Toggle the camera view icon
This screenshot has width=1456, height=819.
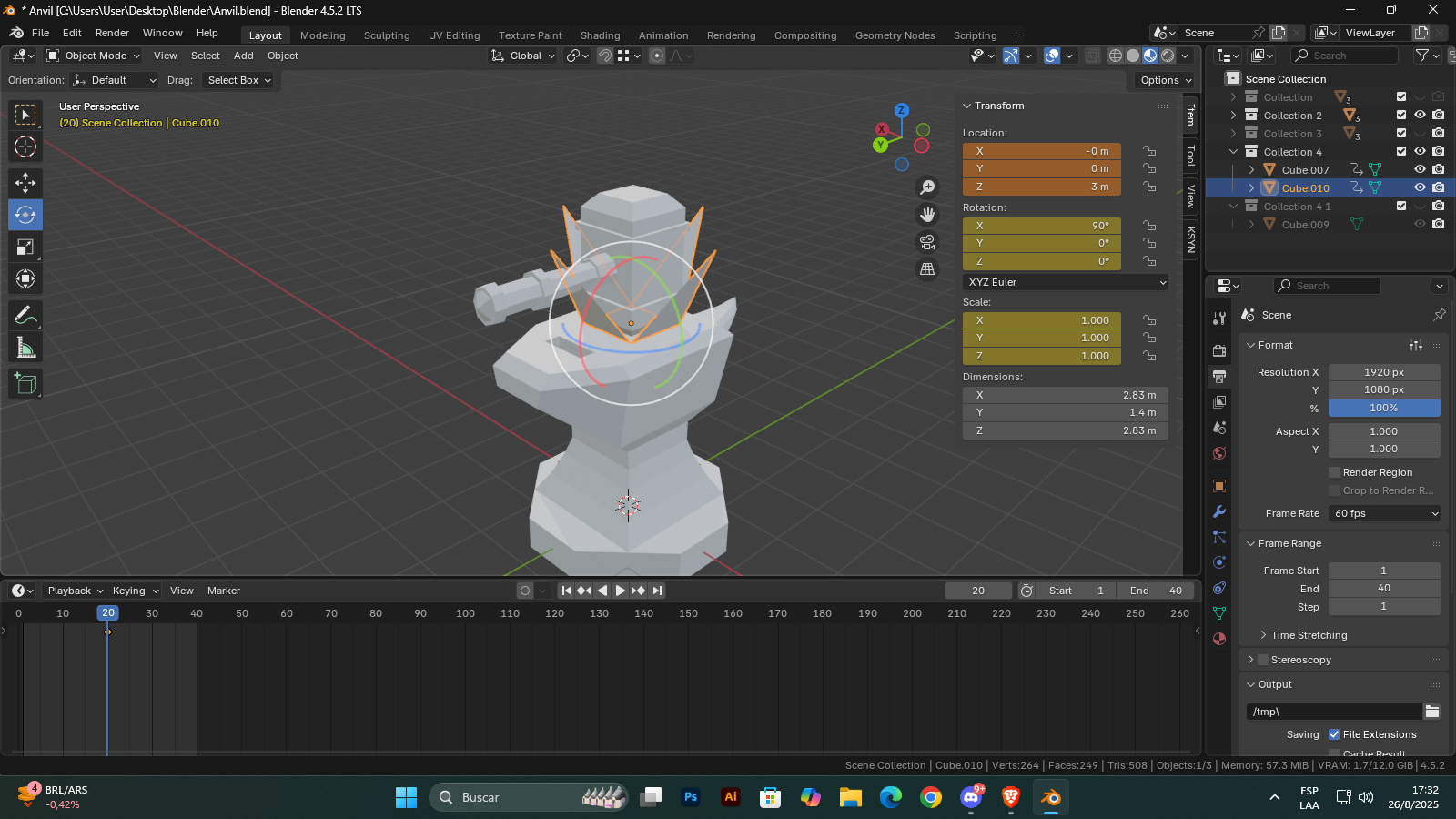click(x=927, y=242)
